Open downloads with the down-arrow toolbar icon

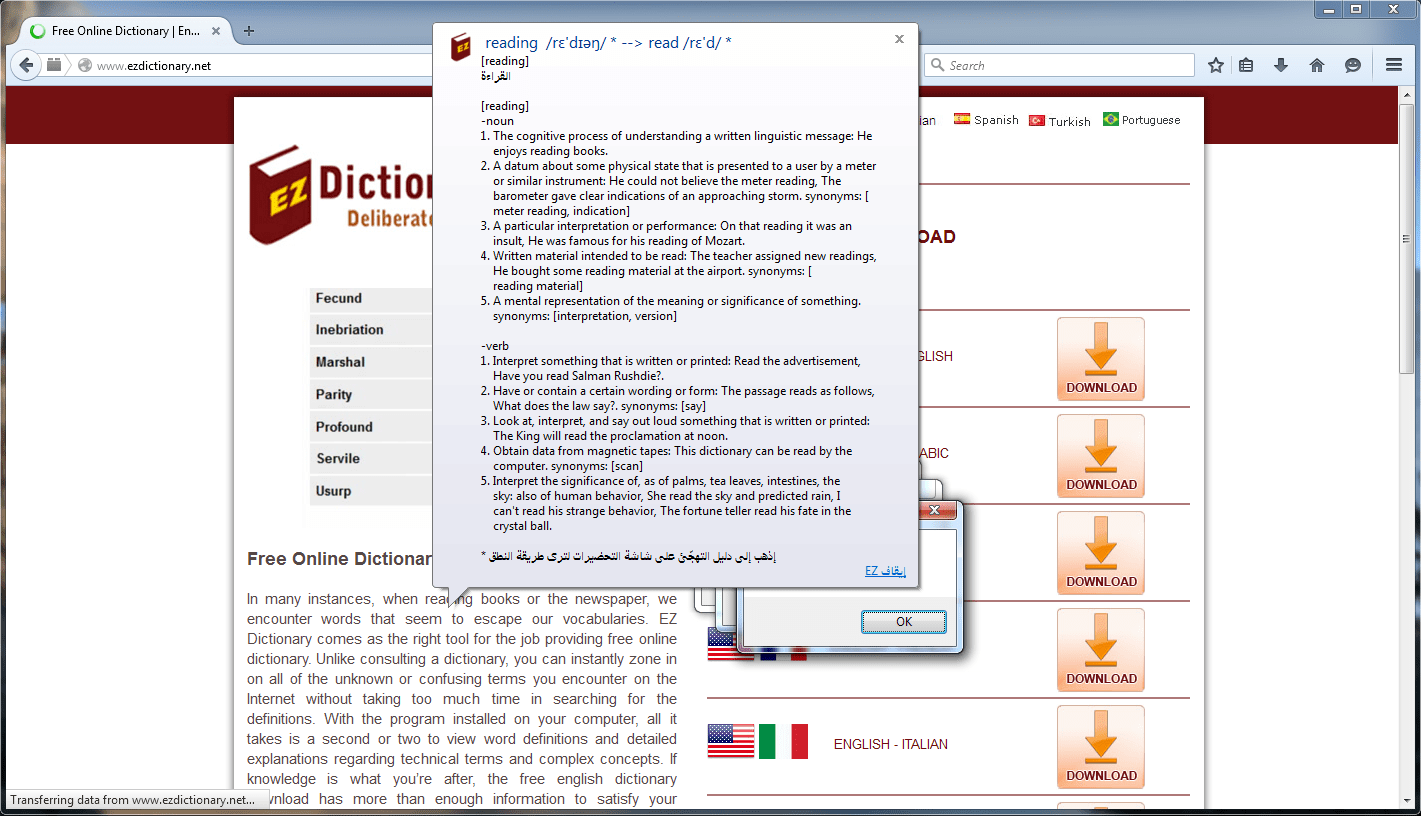[1281, 64]
